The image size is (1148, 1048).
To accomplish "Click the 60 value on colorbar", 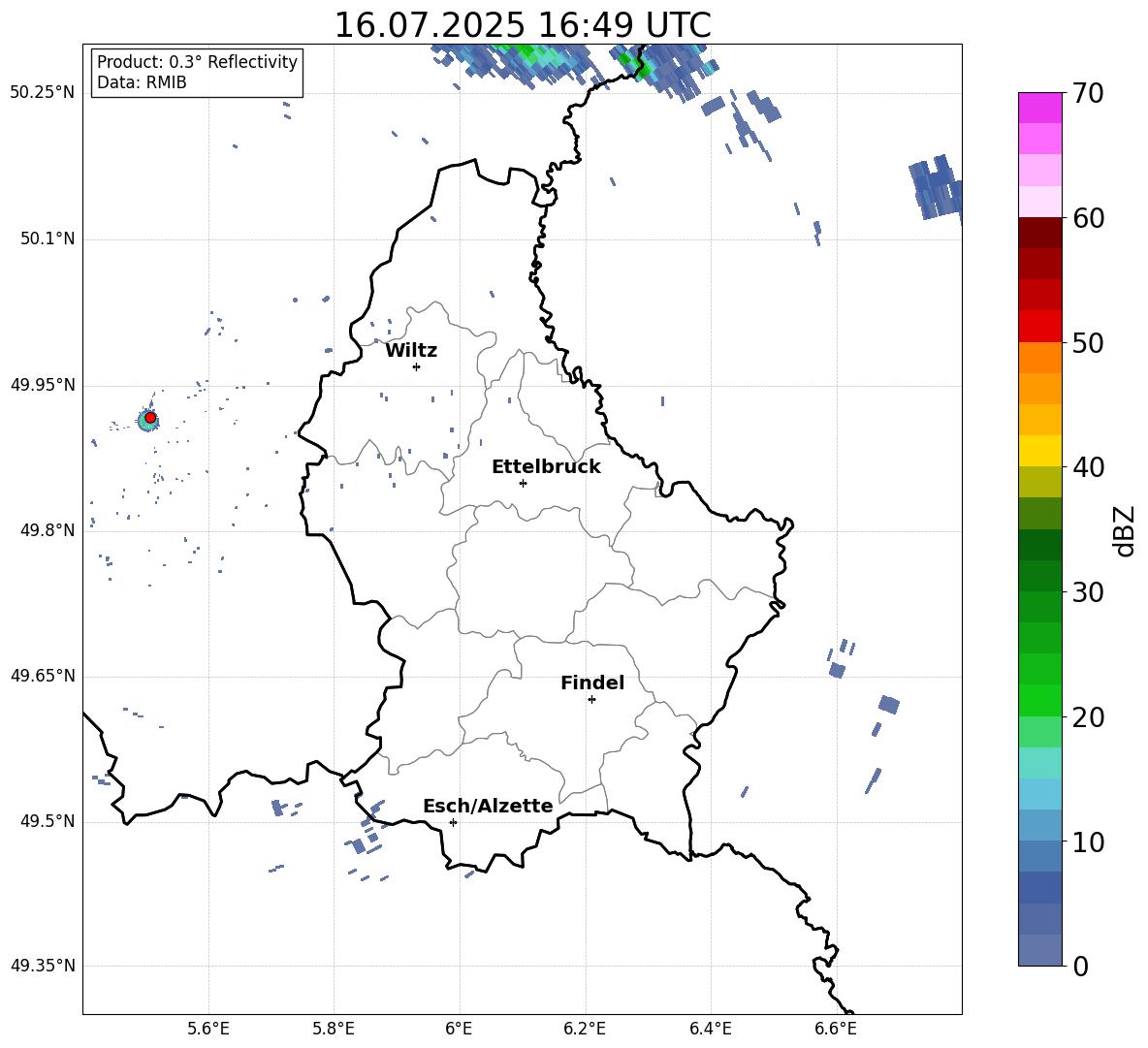I will 1088,218.
